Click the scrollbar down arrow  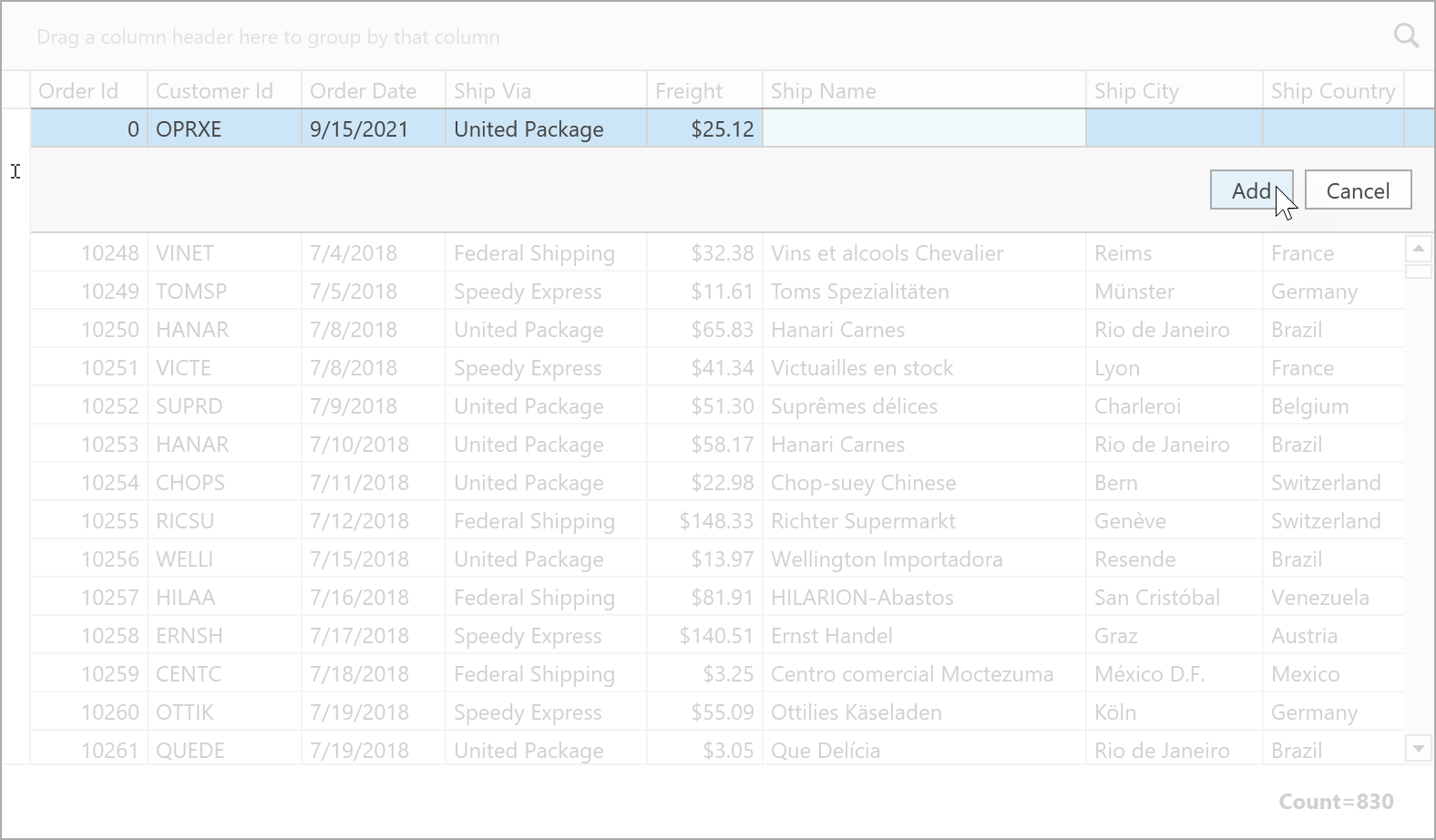coord(1419,749)
